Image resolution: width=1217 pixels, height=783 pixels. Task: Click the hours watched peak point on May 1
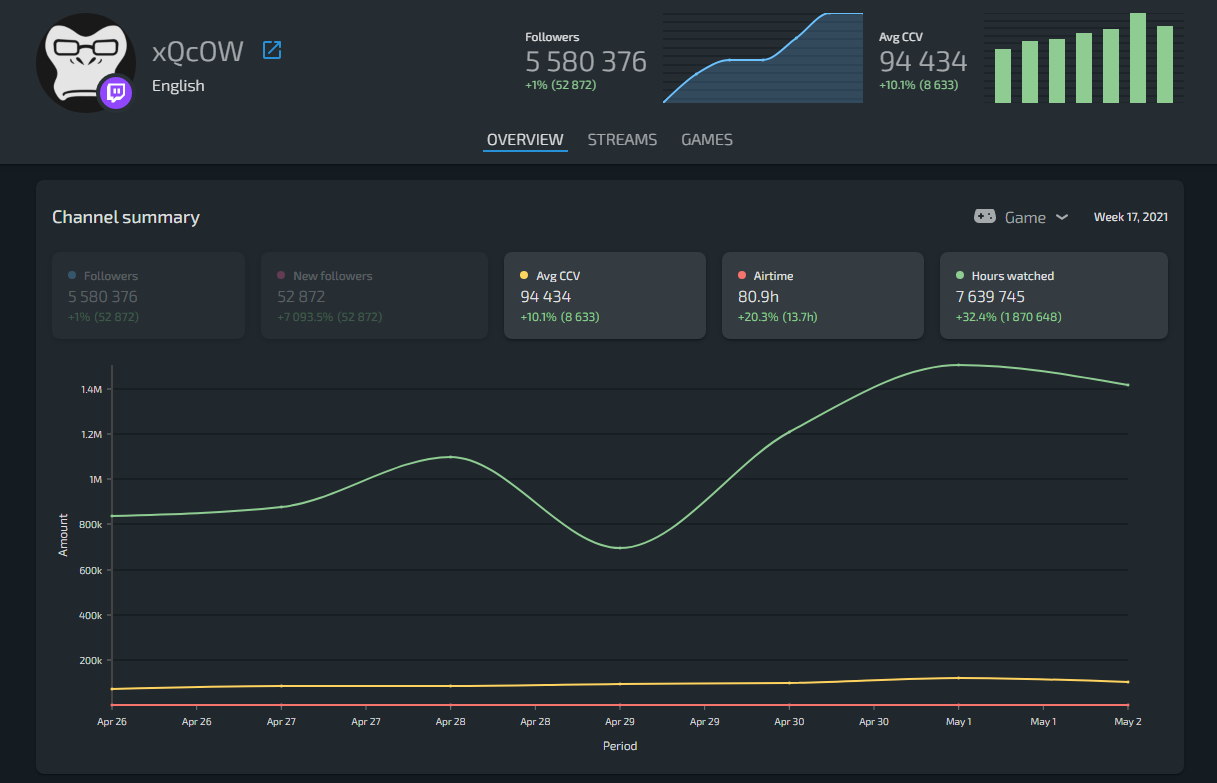pyautogui.click(x=959, y=365)
